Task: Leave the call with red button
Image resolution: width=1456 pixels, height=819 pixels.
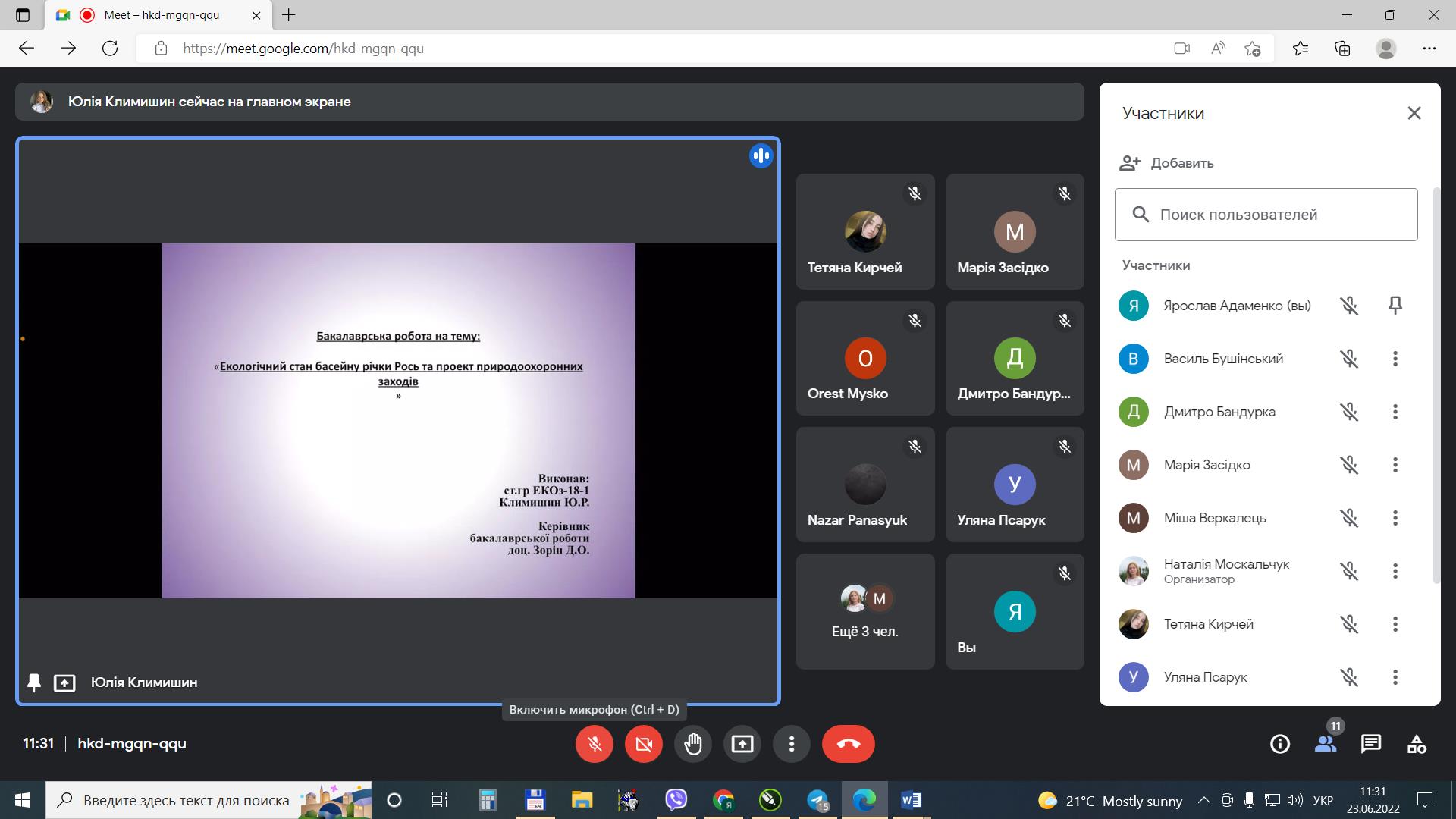Action: 848,744
